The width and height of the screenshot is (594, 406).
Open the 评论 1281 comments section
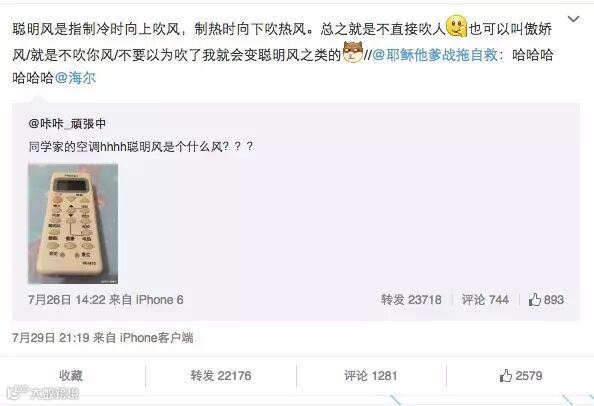[x=370, y=376]
